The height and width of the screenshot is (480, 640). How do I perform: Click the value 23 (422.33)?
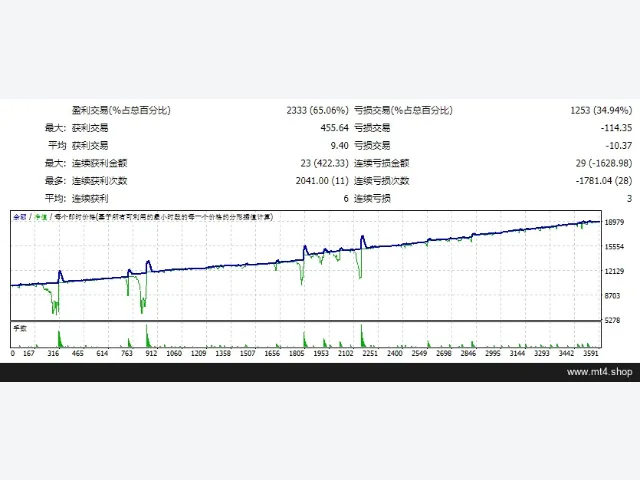(x=324, y=163)
